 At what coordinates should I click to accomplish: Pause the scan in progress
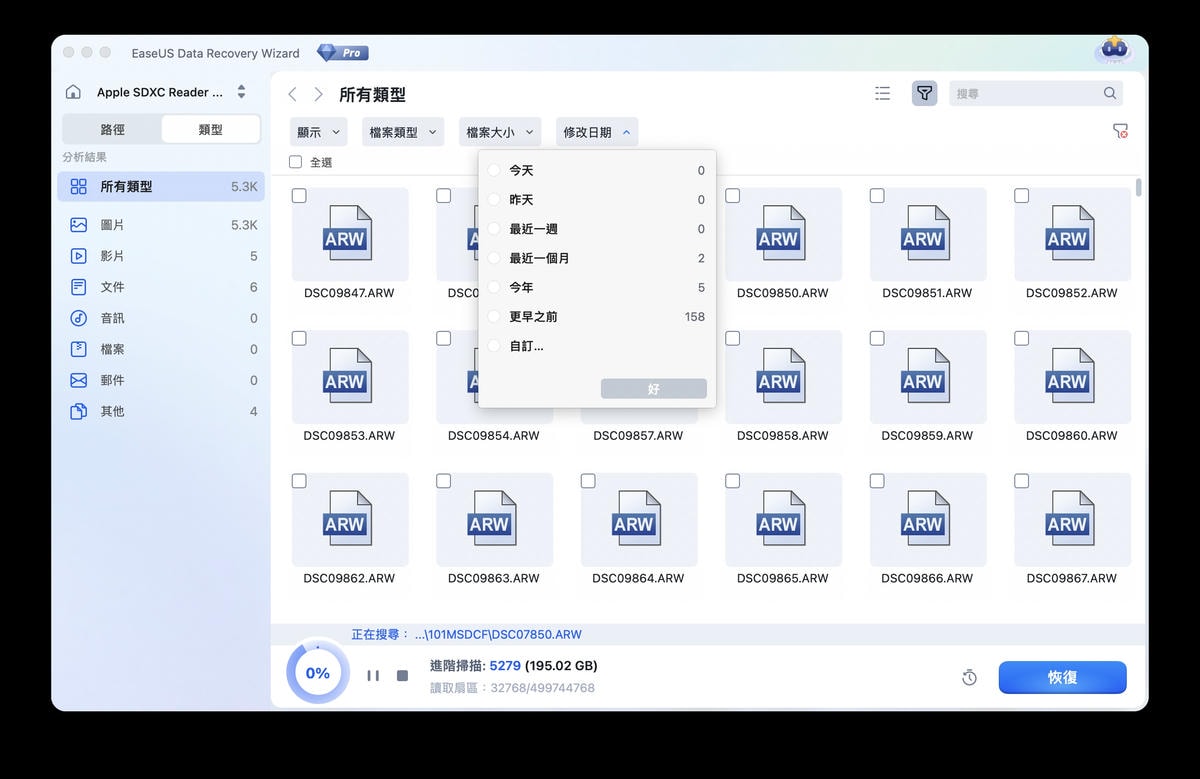pyautogui.click(x=373, y=676)
